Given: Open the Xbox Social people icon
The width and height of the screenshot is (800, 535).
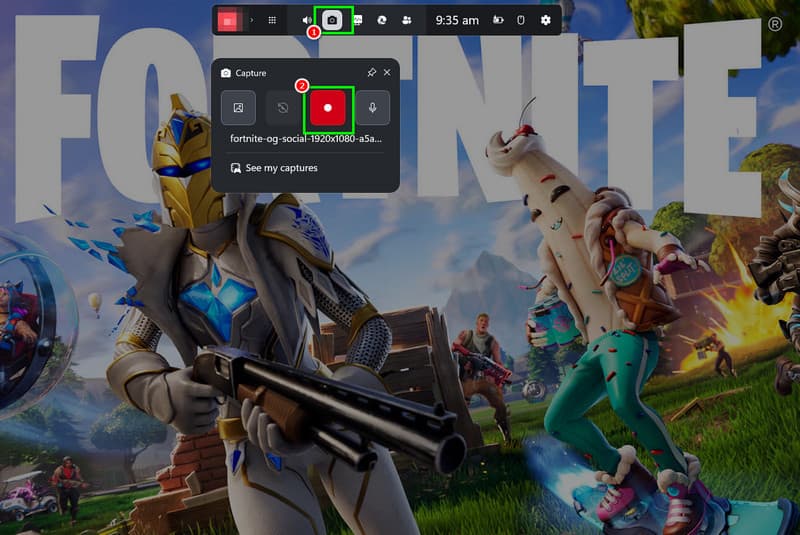Looking at the screenshot, I should pos(407,20).
